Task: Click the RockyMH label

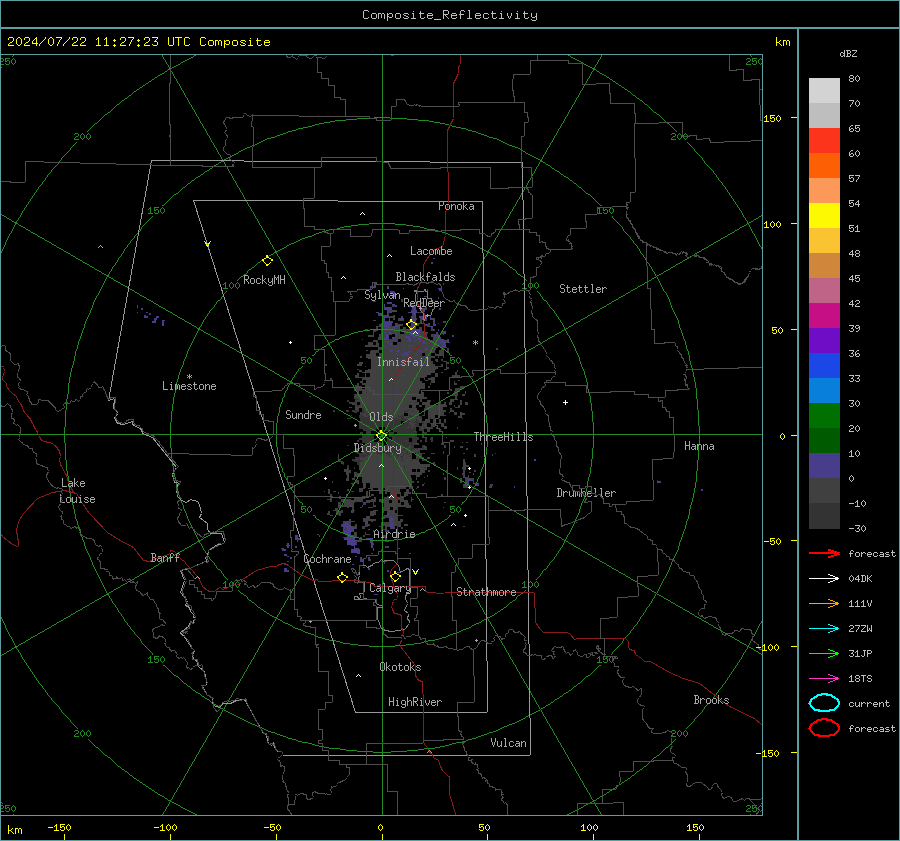Action: click(x=264, y=280)
